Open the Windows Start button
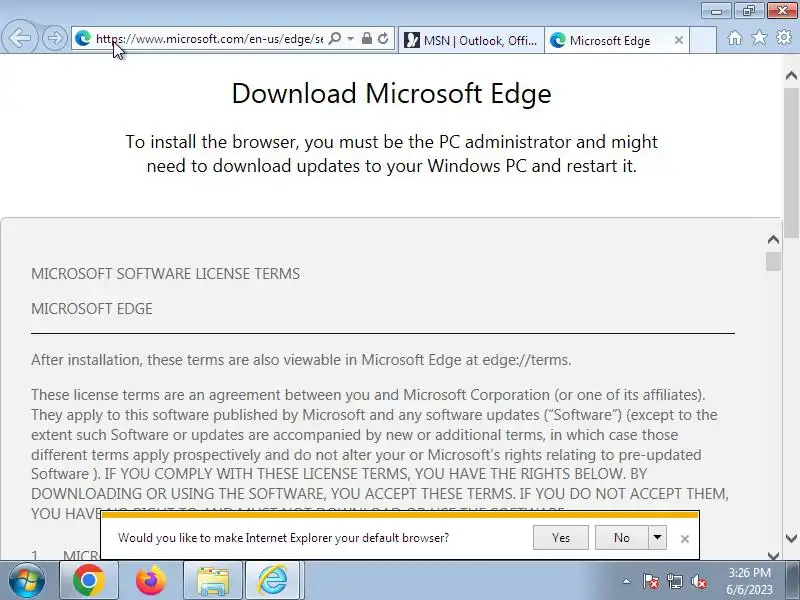800x600 pixels. (27, 580)
